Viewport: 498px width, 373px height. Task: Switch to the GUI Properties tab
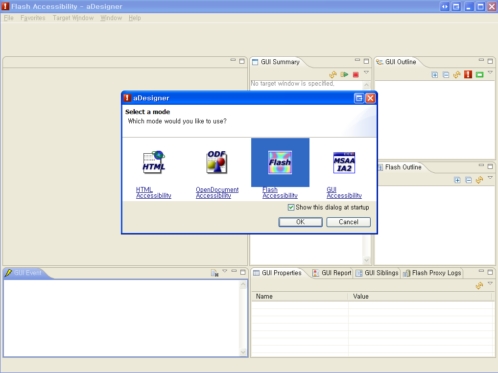point(277,273)
